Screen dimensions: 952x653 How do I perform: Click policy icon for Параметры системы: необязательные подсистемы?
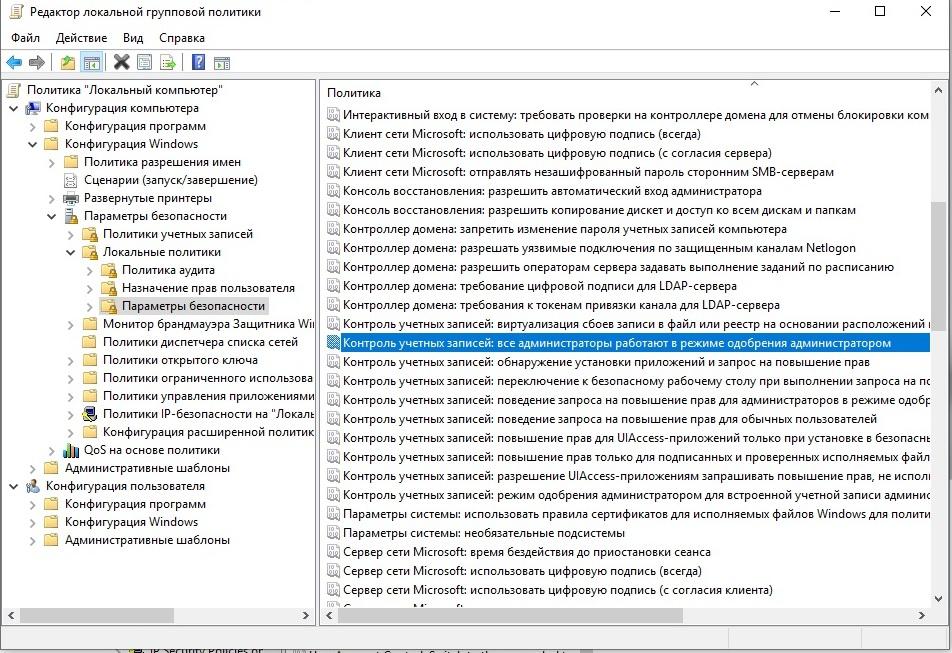pos(333,533)
